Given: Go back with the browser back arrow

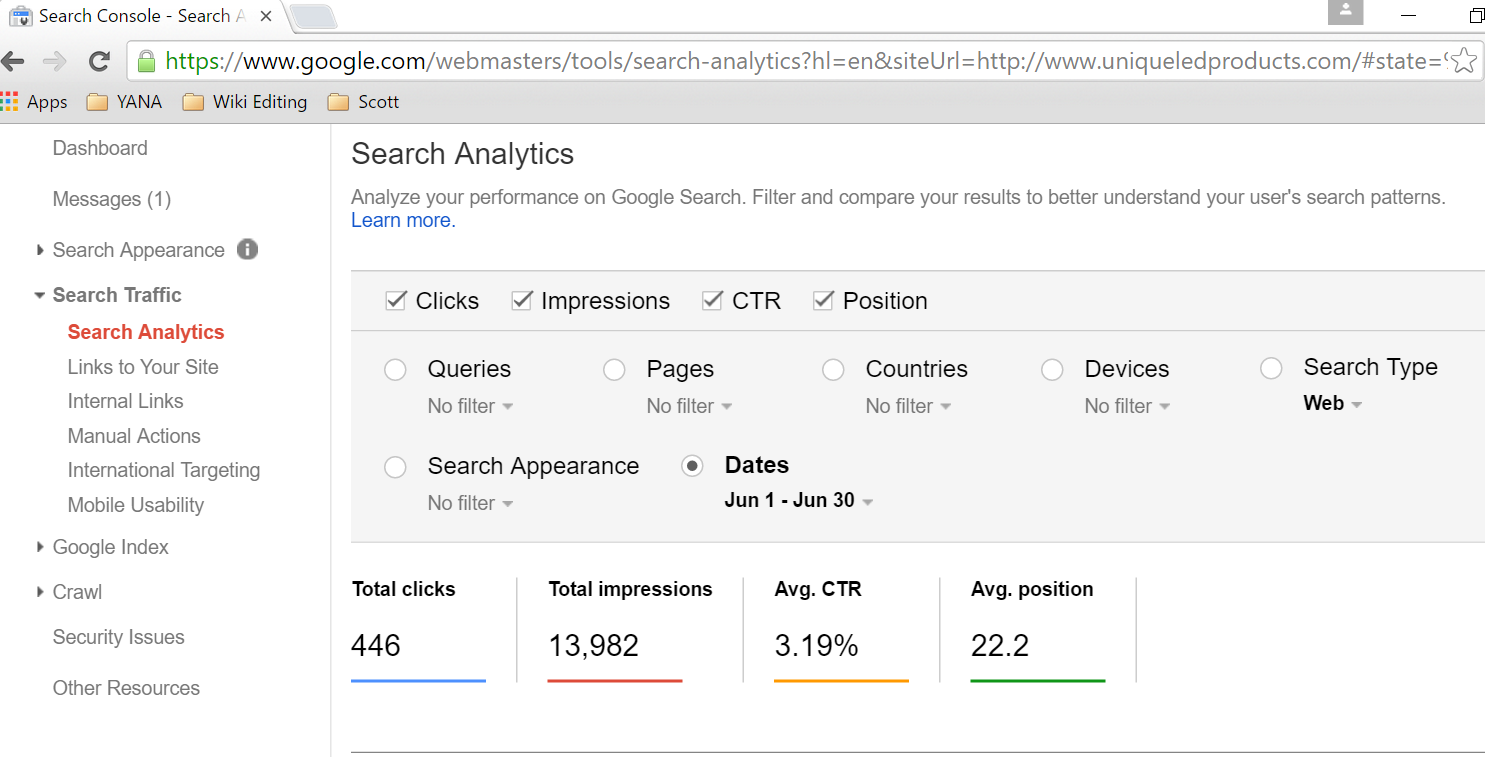Looking at the screenshot, I should [13, 62].
